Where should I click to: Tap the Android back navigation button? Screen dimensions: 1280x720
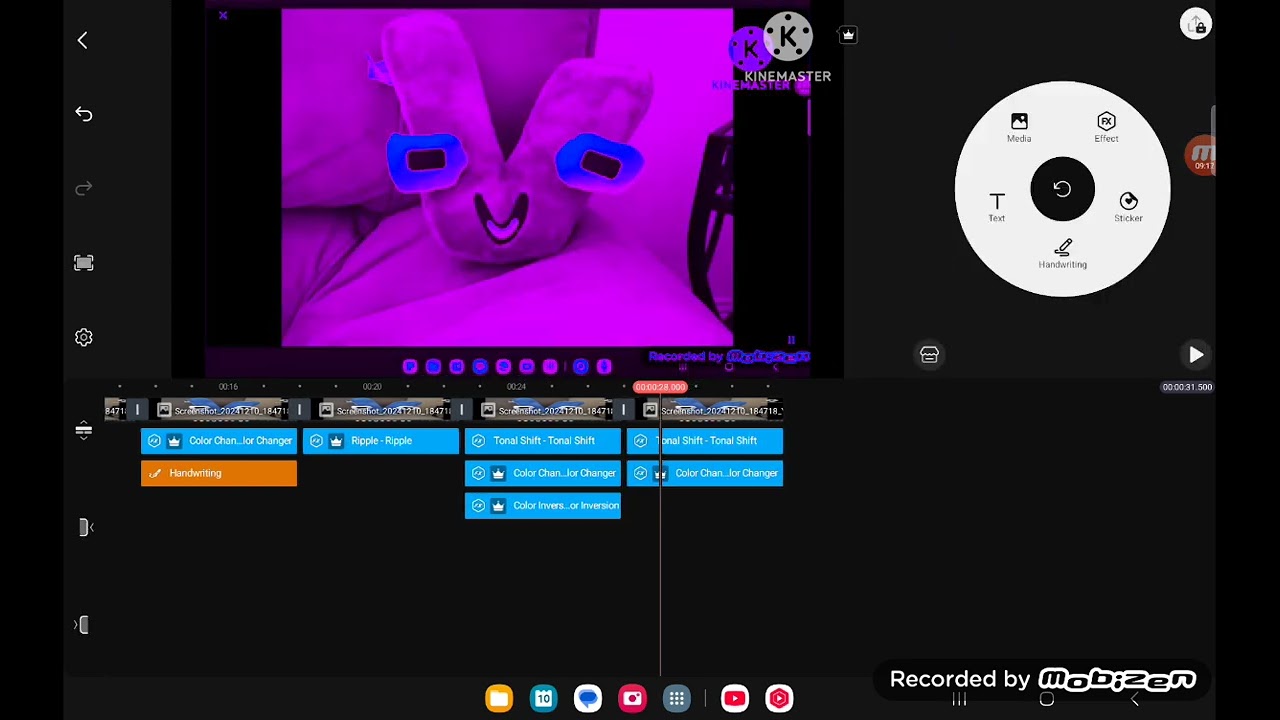click(x=1135, y=700)
